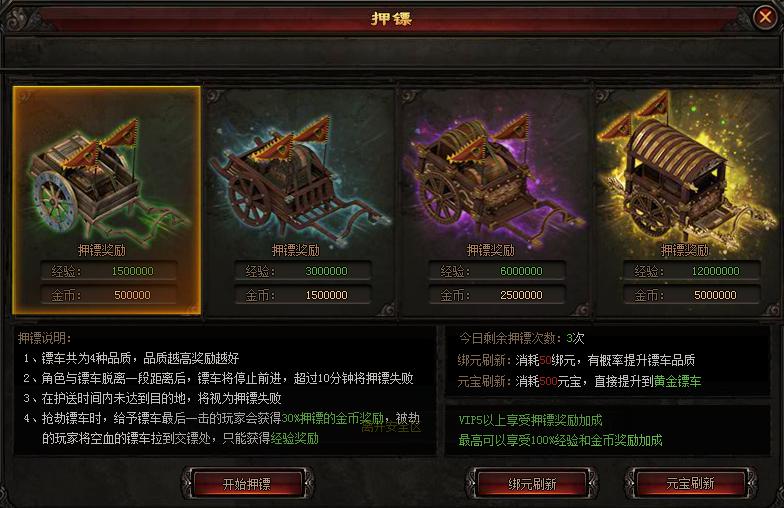Click the 3000000 experience reward value

point(326,271)
